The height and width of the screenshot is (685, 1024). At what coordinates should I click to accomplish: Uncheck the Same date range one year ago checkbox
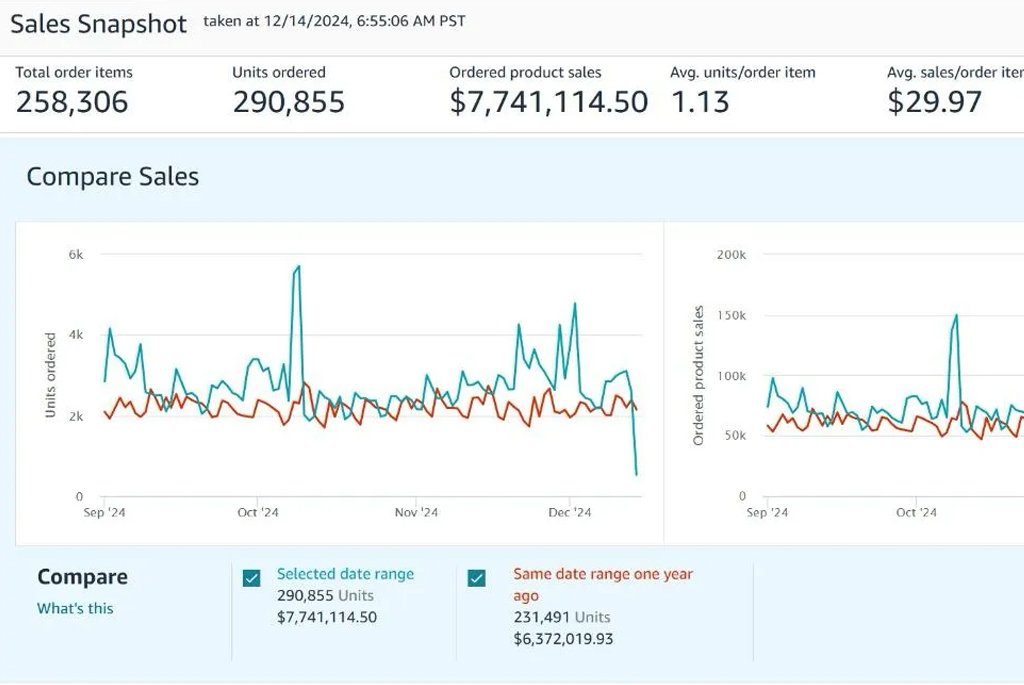point(477,578)
